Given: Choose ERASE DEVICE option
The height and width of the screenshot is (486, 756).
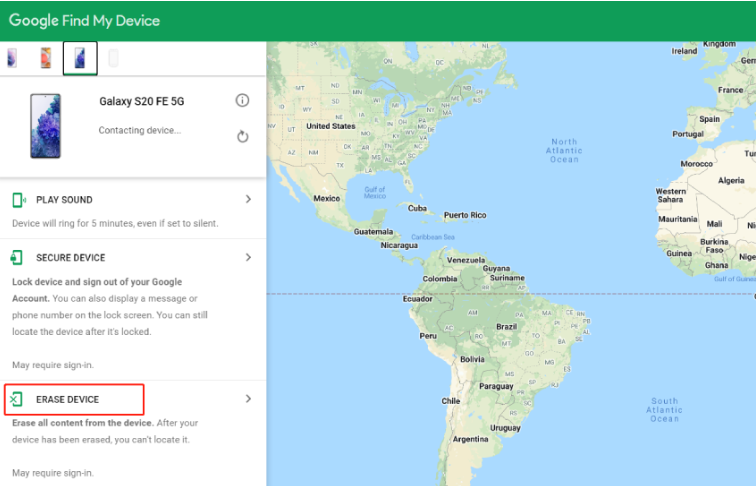Looking at the screenshot, I should pos(68,399).
